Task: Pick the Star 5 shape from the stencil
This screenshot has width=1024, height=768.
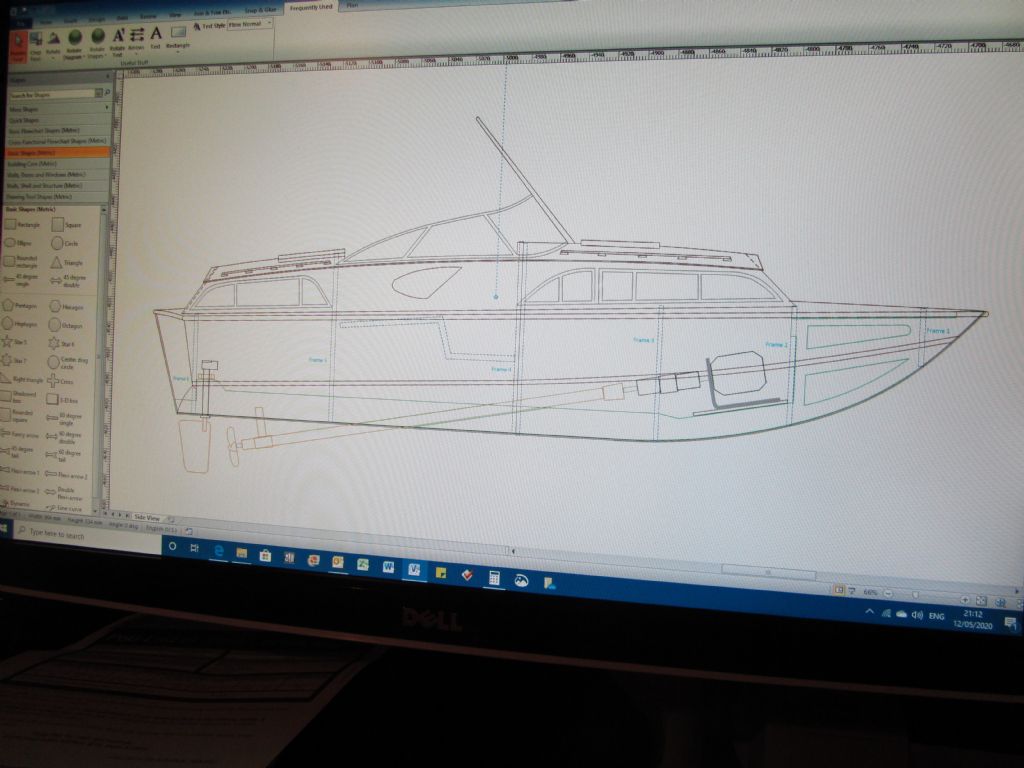Action: (x=16, y=342)
